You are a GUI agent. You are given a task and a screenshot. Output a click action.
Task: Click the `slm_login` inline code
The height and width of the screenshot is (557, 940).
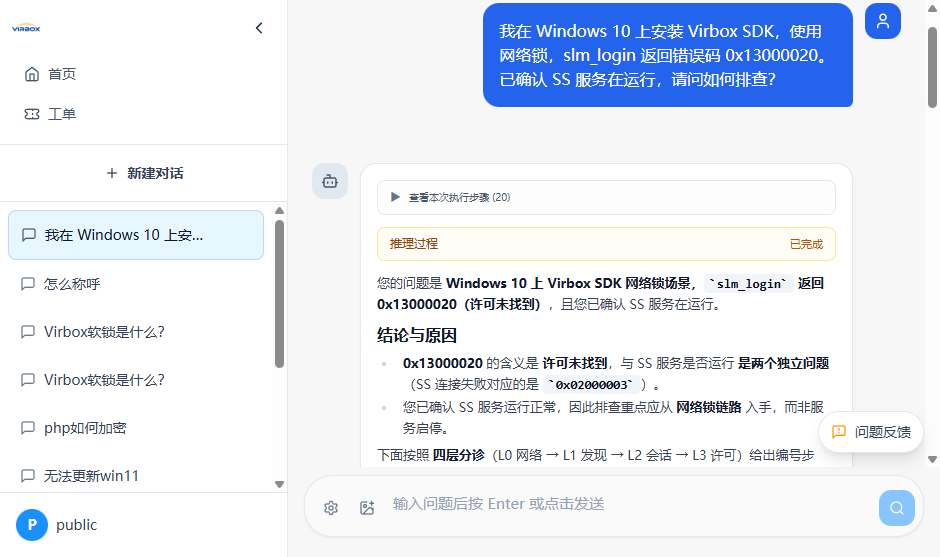pyautogui.click(x=748, y=284)
